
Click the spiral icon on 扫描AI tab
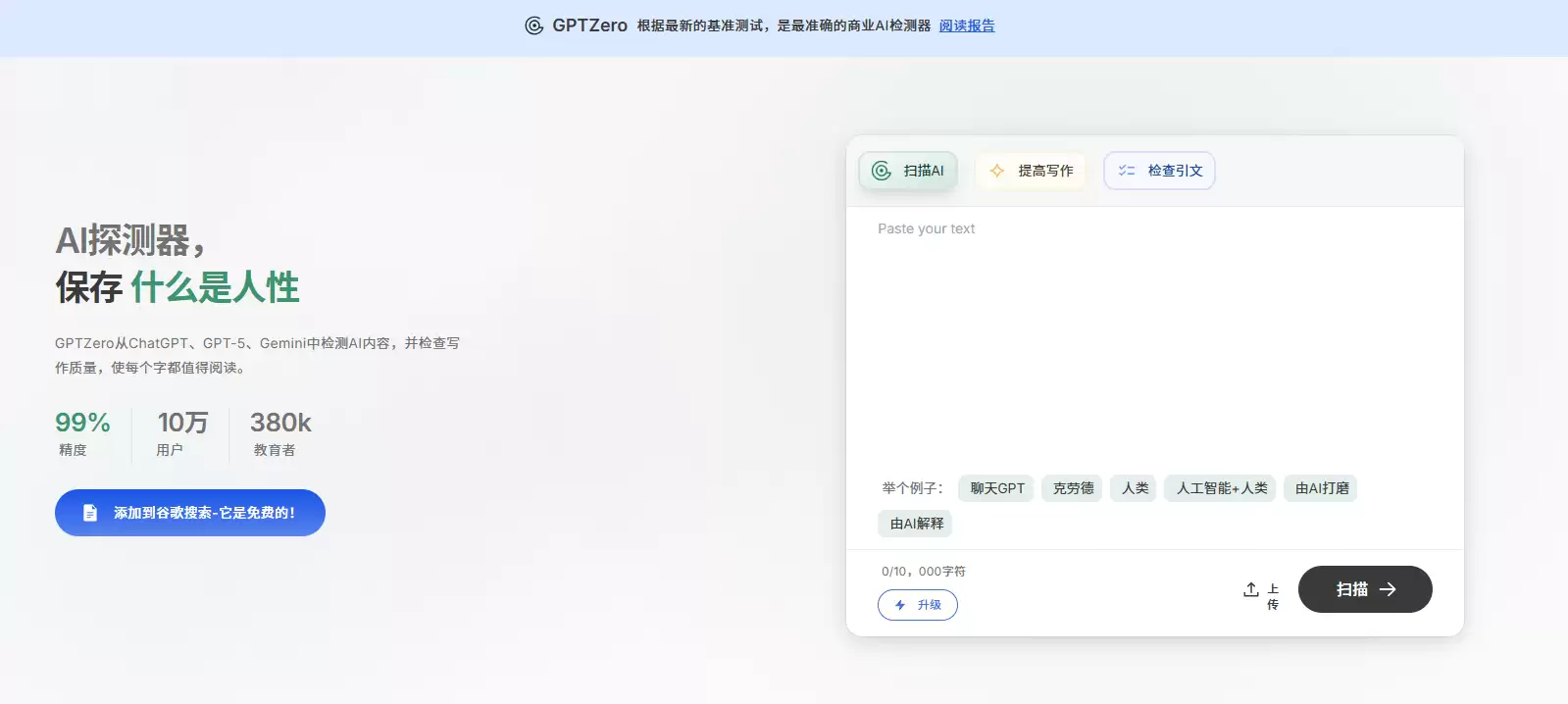click(882, 171)
